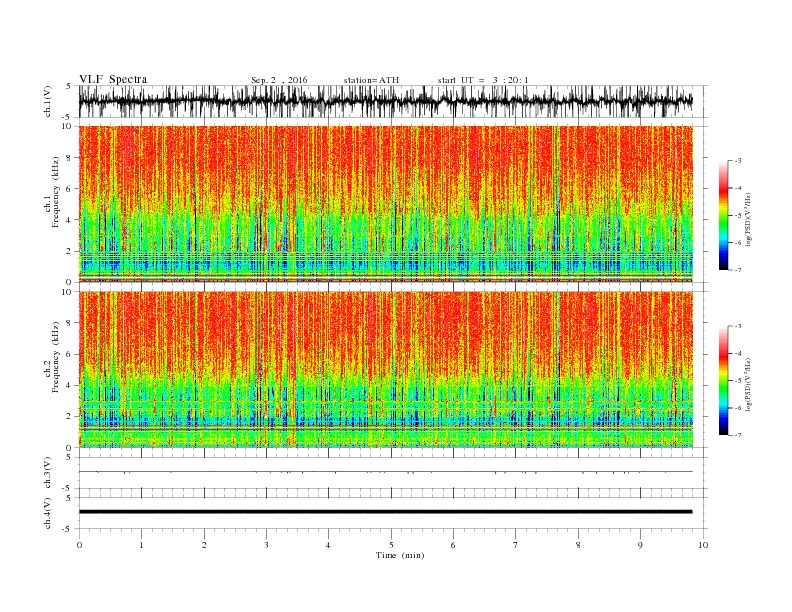
Task: Click the thick ch.4 voltage trace
Action: point(385,512)
